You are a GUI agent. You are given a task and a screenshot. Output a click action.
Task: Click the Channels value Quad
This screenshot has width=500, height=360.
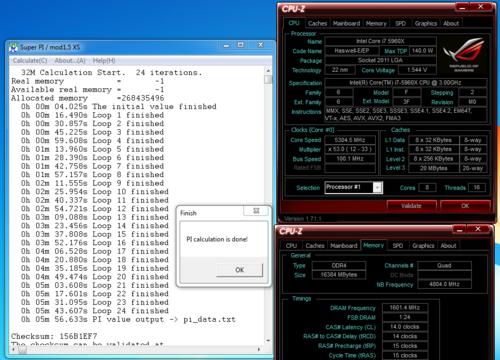tap(444, 266)
